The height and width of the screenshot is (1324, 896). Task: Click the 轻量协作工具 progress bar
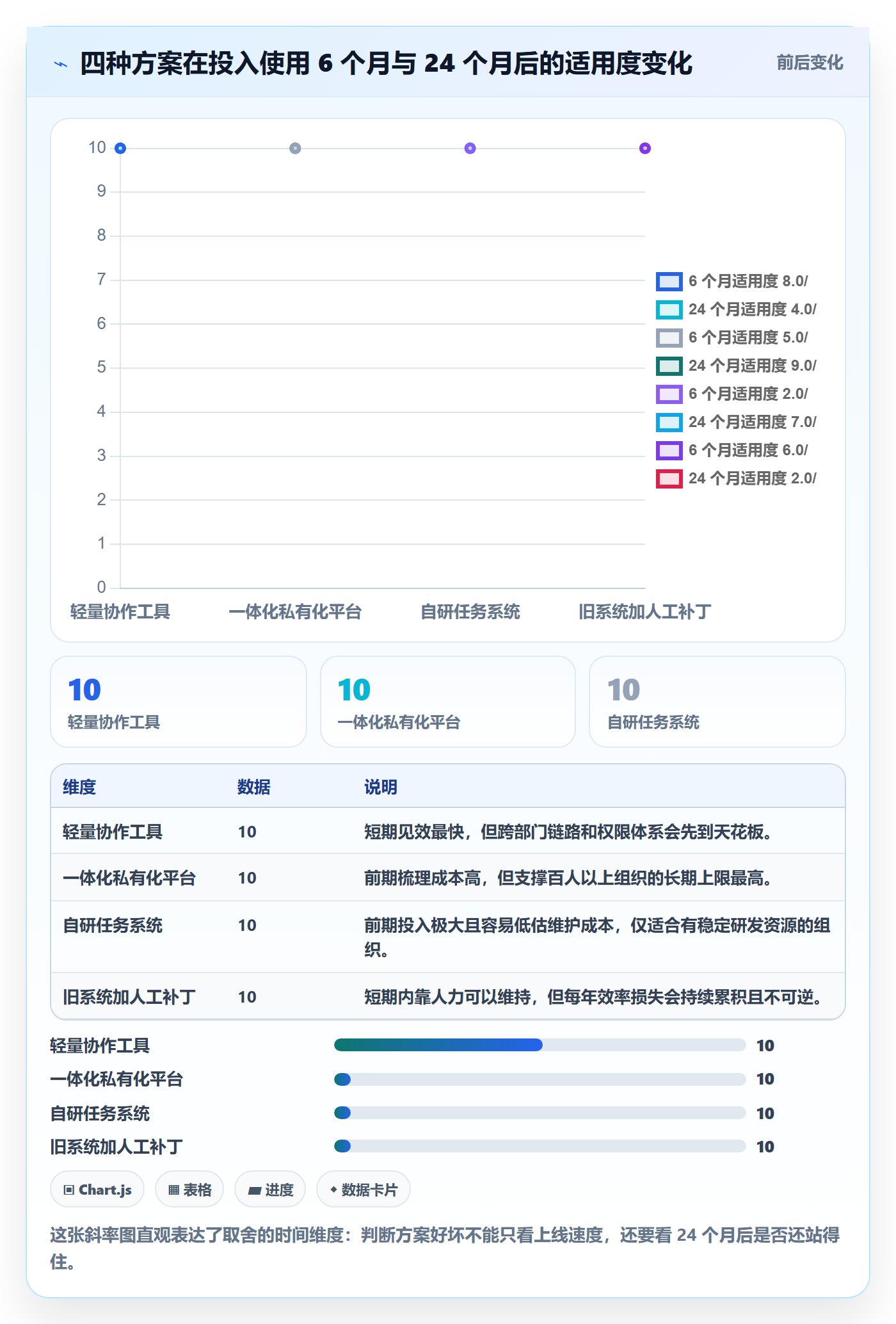click(x=540, y=1045)
